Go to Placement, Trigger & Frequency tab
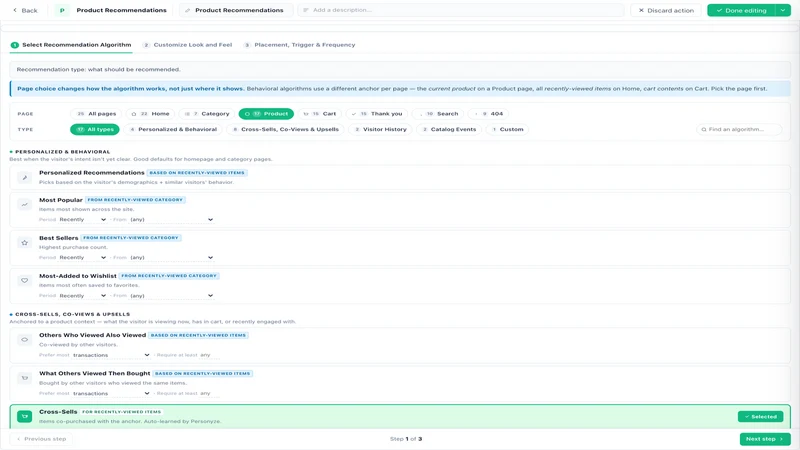 (x=299, y=45)
